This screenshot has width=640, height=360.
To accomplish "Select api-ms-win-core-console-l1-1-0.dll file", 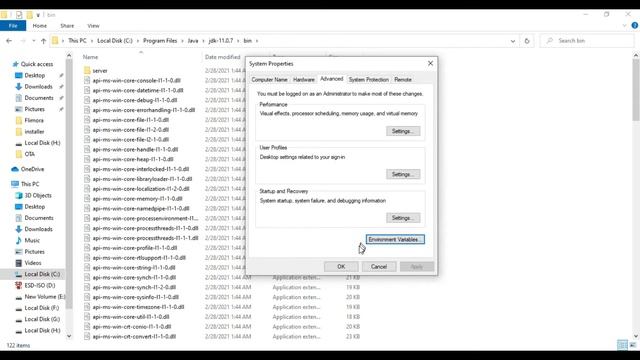I will [x=136, y=80].
